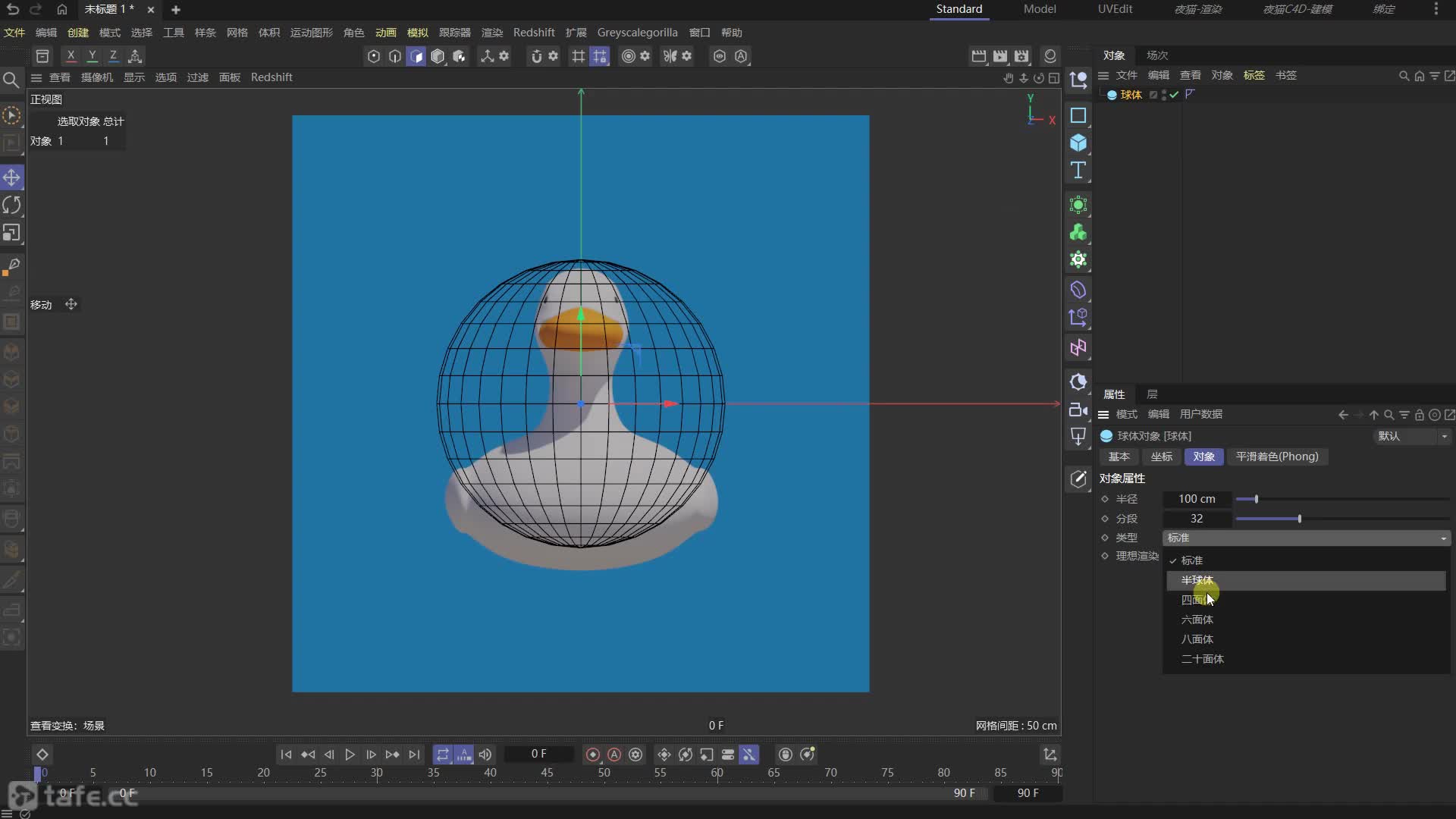Screen dimensions: 1456x819
Task: Open viewport 摄像机 menu
Action: point(97,77)
